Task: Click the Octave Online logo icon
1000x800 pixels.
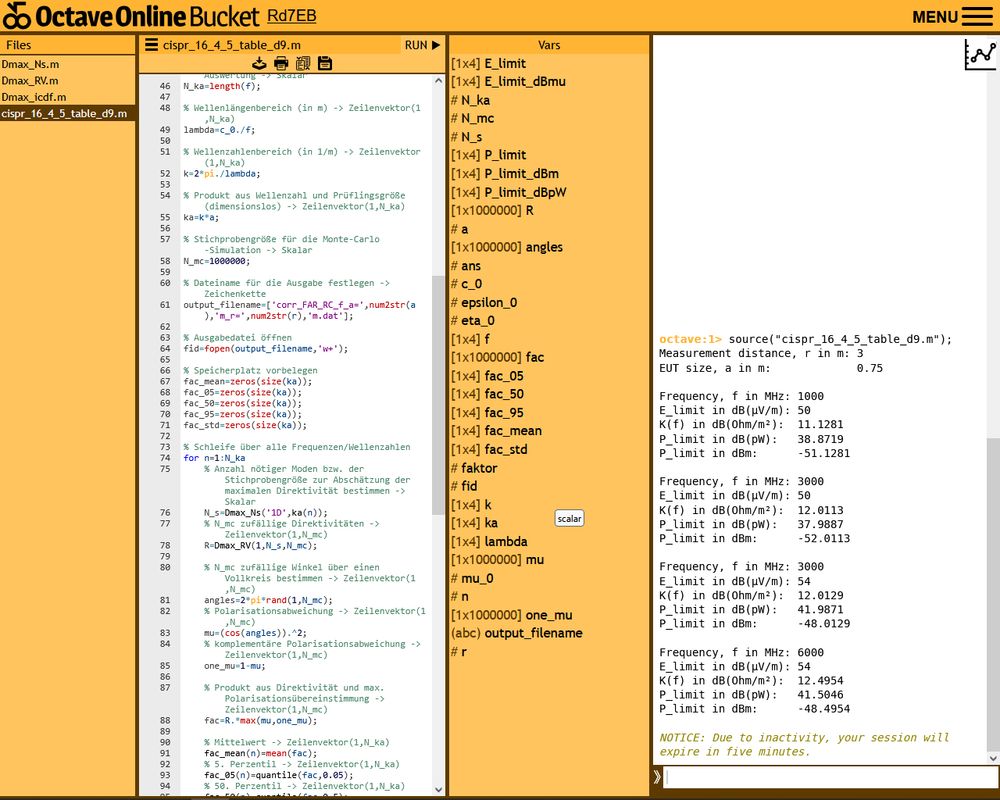Action: click(17, 15)
